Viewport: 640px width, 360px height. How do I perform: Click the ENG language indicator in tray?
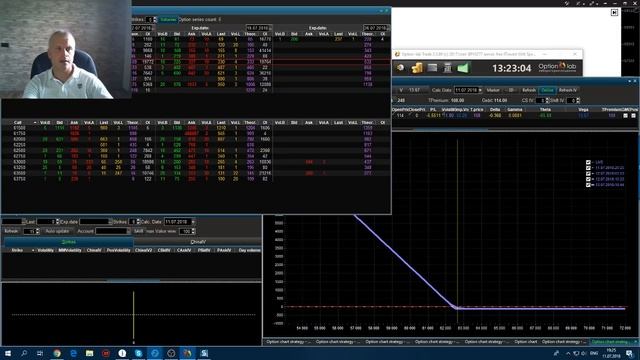coord(594,353)
